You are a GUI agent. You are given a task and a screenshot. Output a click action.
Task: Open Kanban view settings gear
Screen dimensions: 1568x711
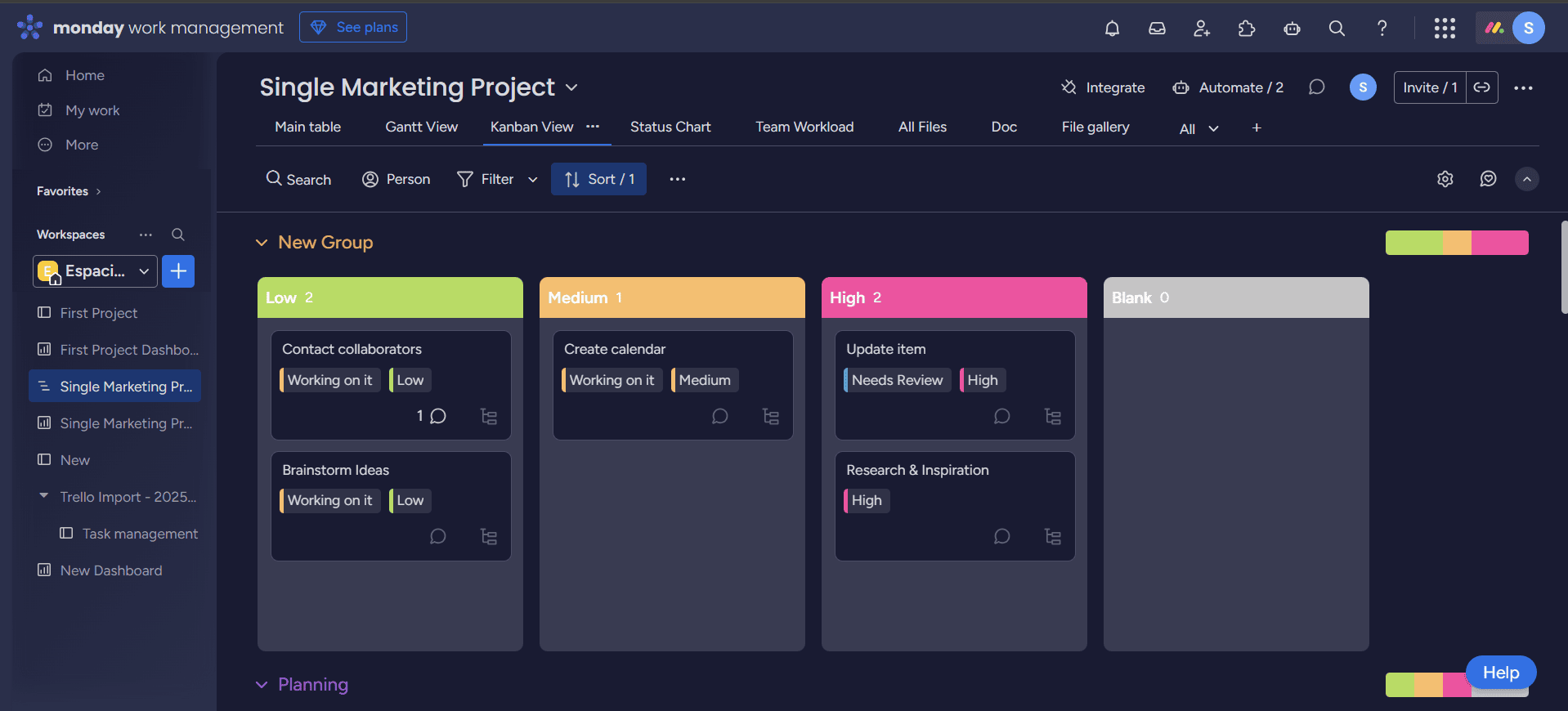tap(1445, 179)
